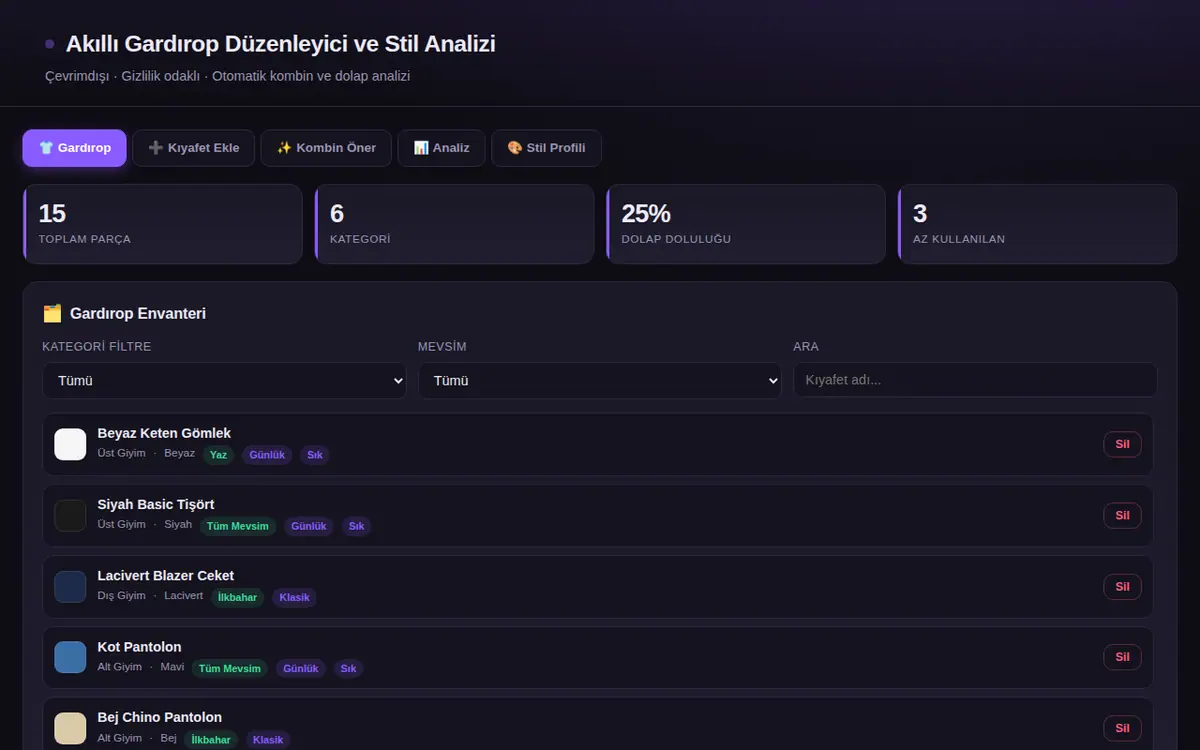The image size is (1200, 750).
Task: Click the Dolap Doluluğu stat card
Action: pyautogui.click(x=746, y=224)
